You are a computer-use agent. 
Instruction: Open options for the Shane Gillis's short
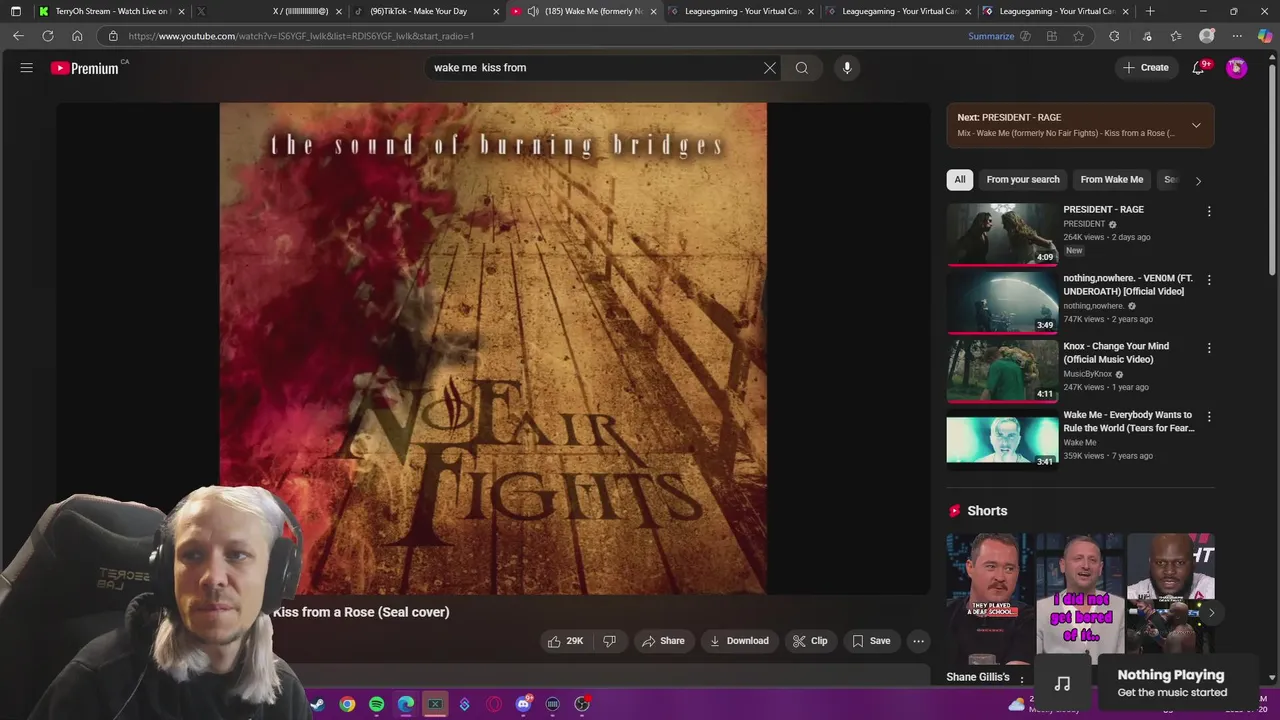click(1022, 679)
